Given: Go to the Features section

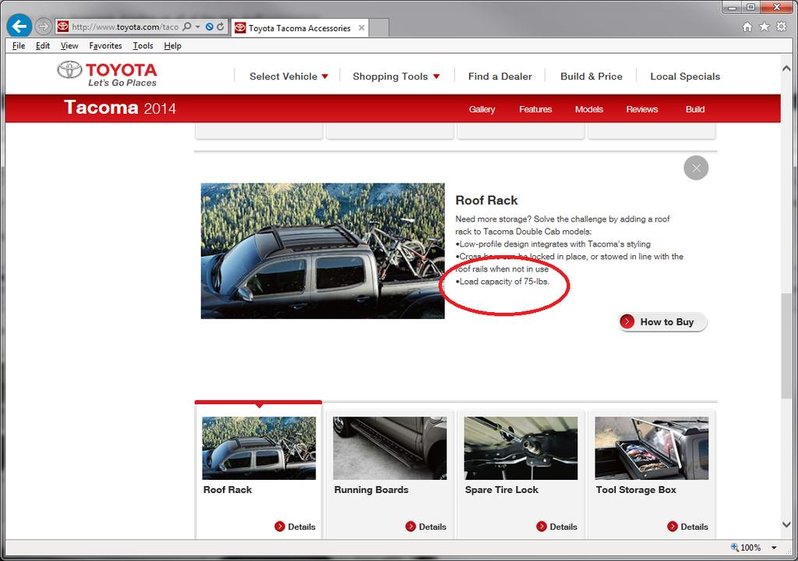Looking at the screenshot, I should point(535,109).
